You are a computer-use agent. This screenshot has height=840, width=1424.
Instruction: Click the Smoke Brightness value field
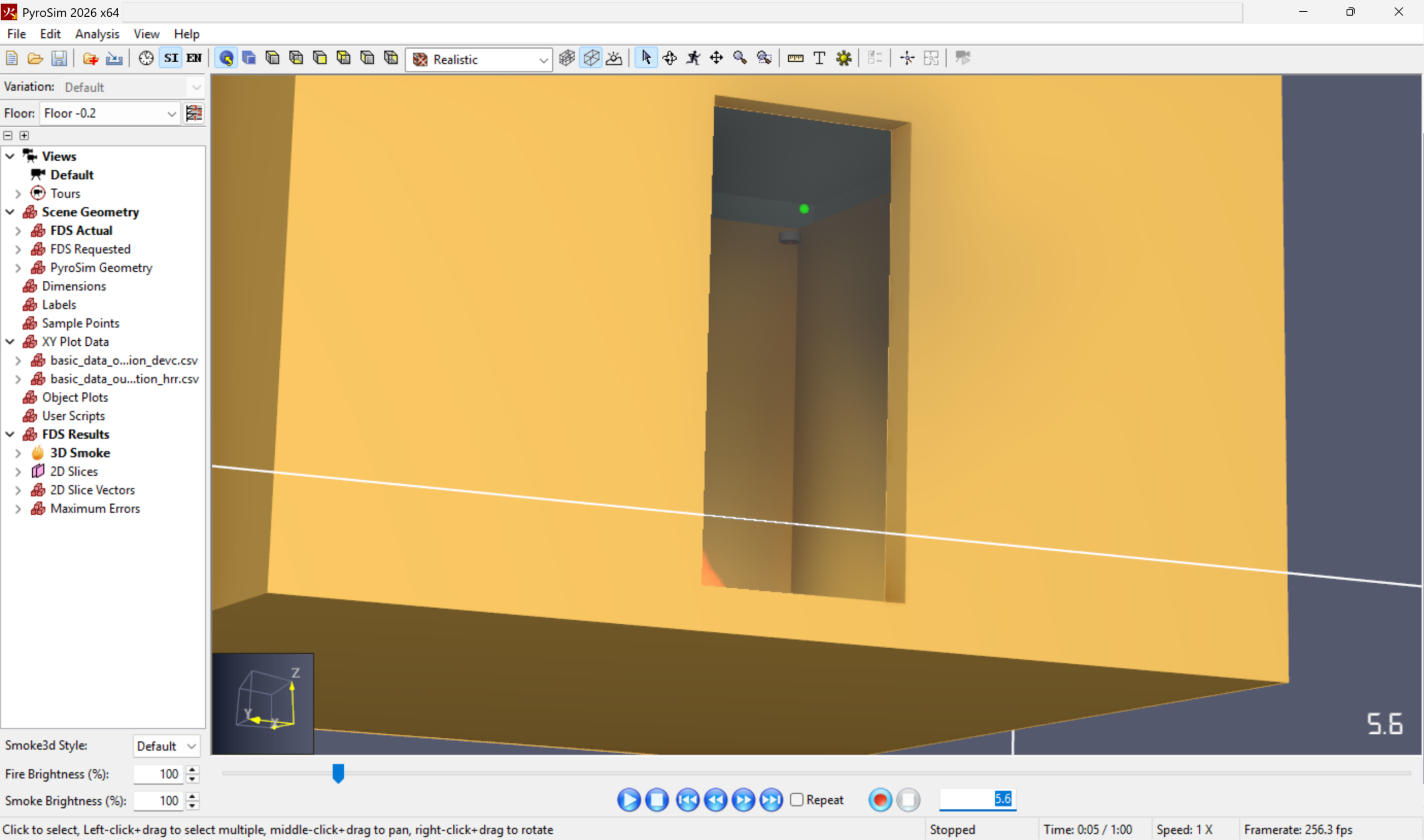(158, 801)
